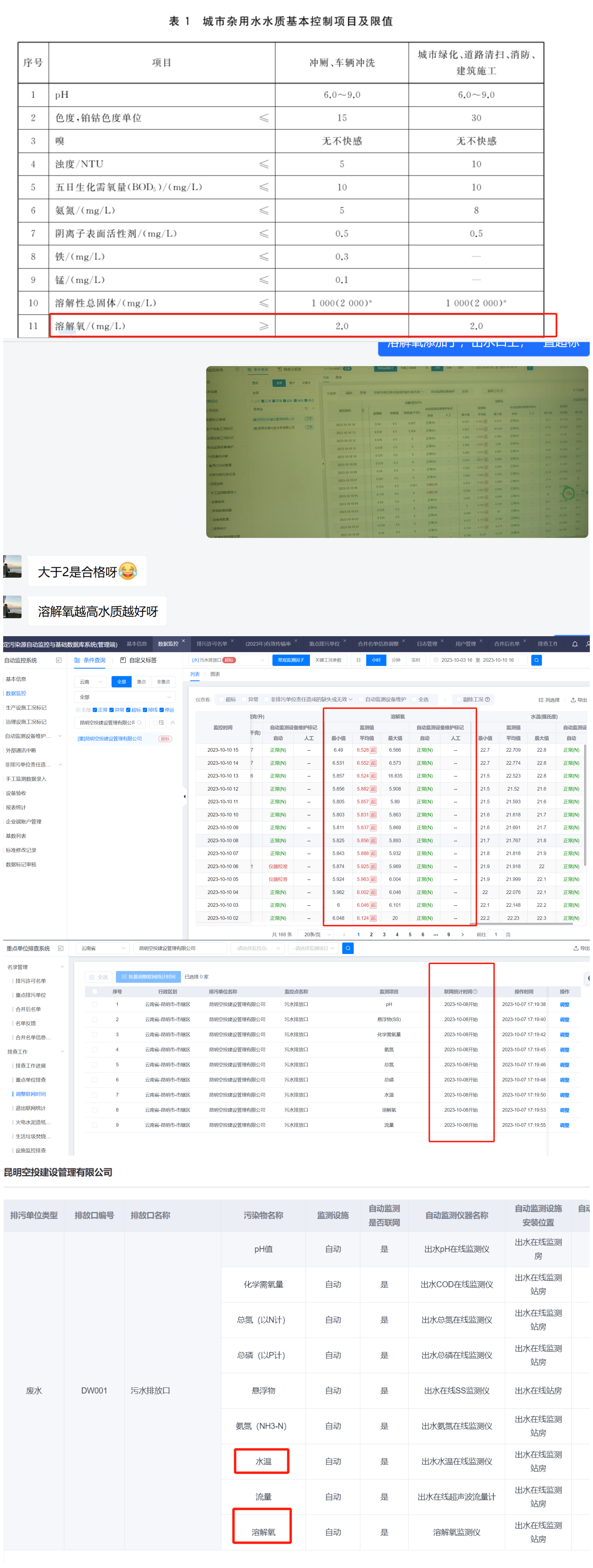This screenshot has height=1568, width=593.
Task: Switch to the 图表 chart tab
Action: coord(215,675)
